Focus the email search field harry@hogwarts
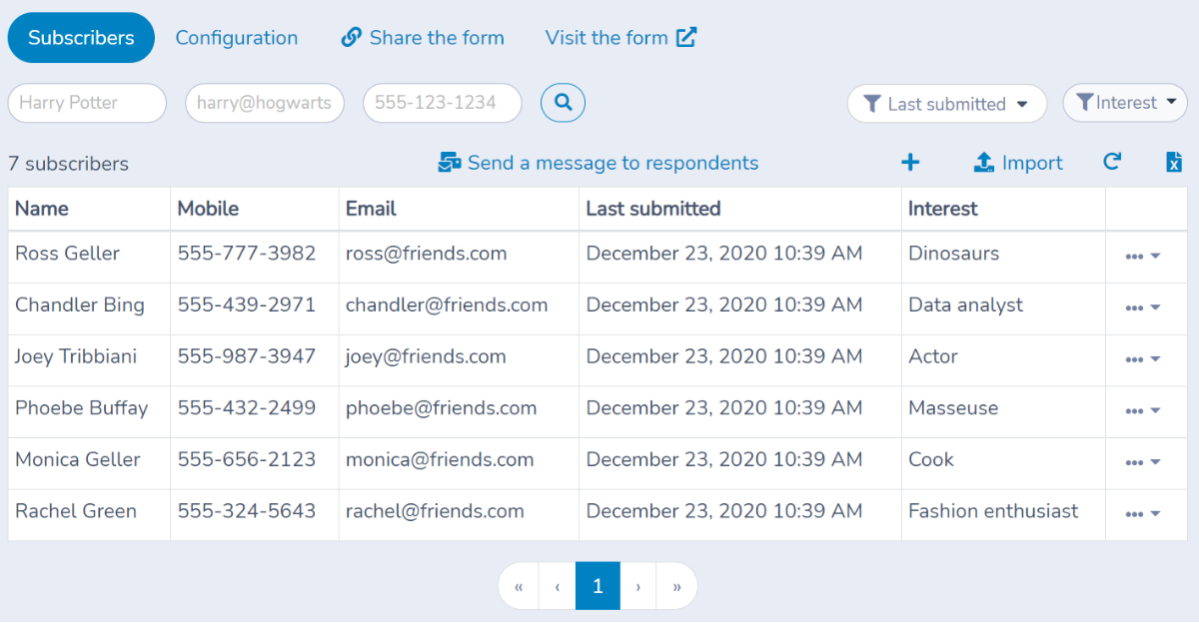Viewport: 1199px width, 623px height. [x=265, y=102]
